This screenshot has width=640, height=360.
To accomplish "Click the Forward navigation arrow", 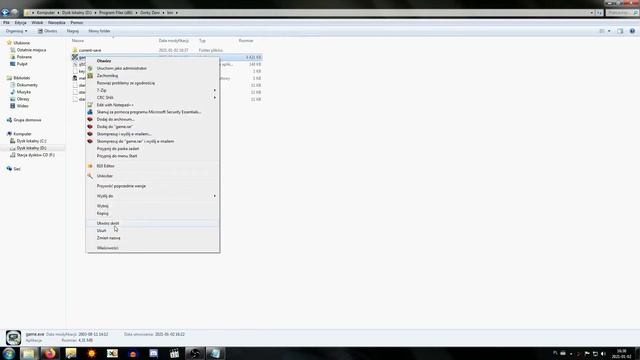I will pos(15,13).
